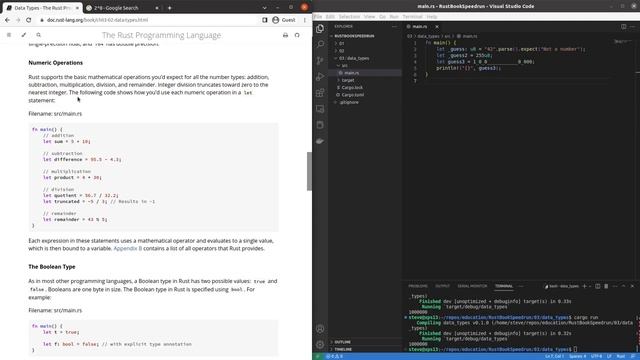640x360 pixels.
Task: Collapse the RUSTBOOKSPEEDRUN root section
Action: [353, 36]
